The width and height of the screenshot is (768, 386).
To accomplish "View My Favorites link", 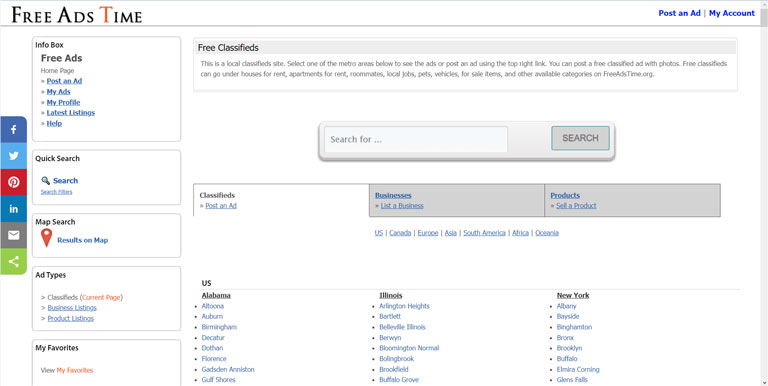I will [74, 370].
